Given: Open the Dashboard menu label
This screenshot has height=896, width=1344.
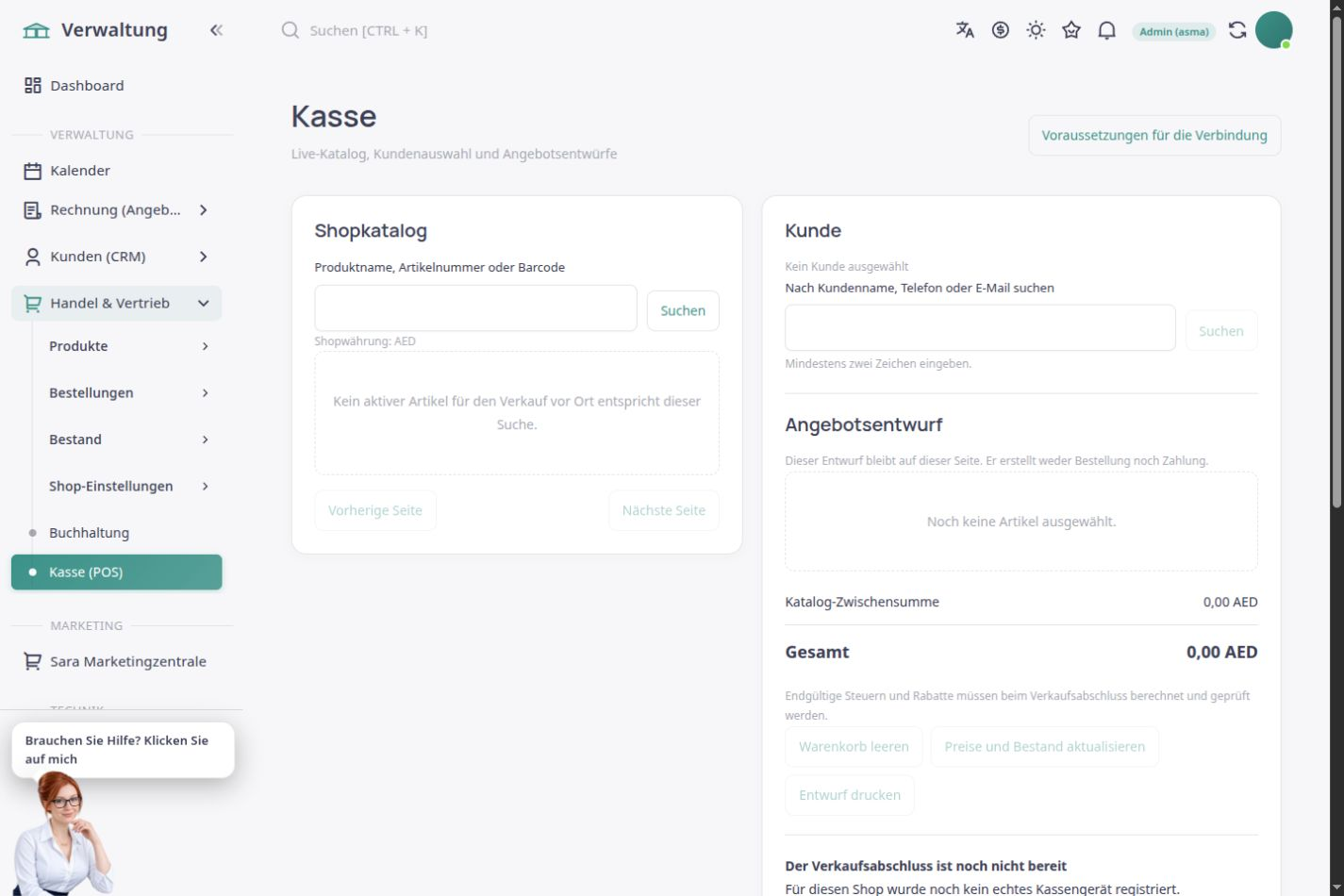Looking at the screenshot, I should (x=87, y=86).
